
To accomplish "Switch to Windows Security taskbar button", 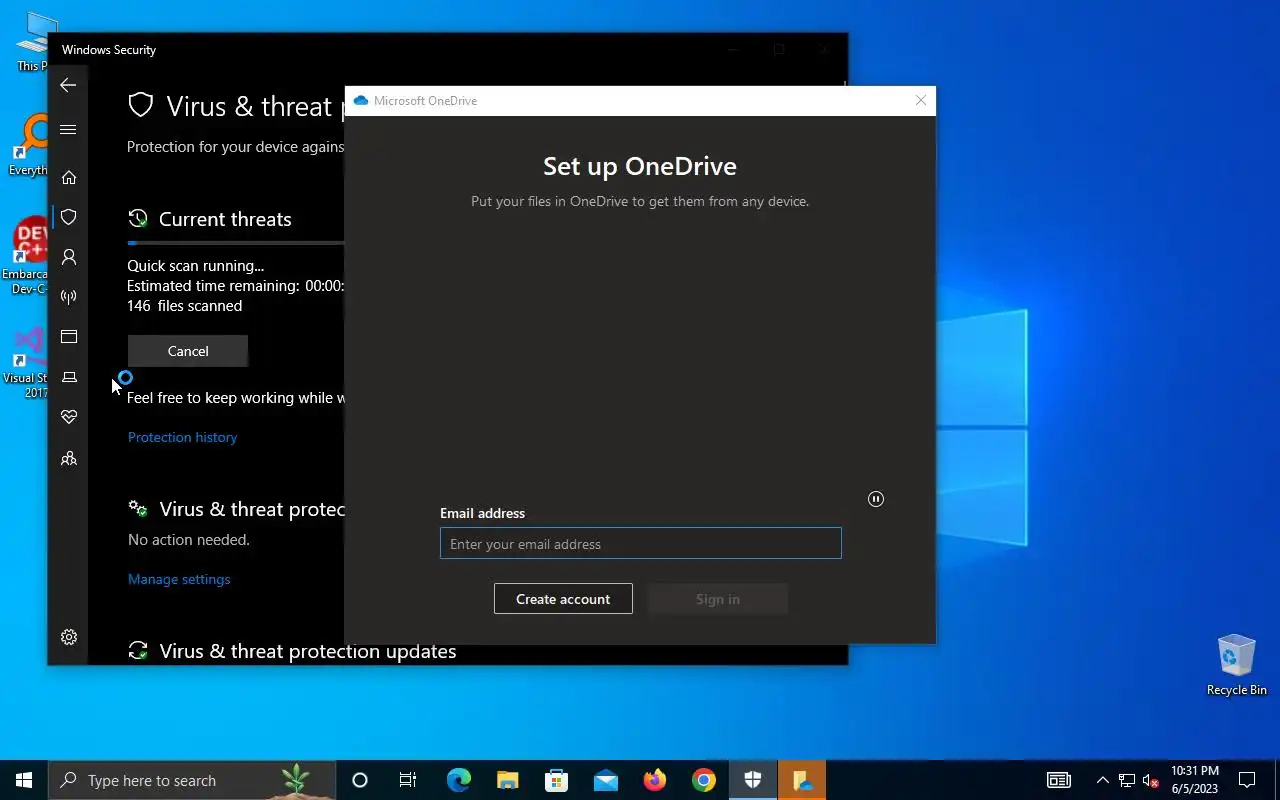I will [x=753, y=780].
